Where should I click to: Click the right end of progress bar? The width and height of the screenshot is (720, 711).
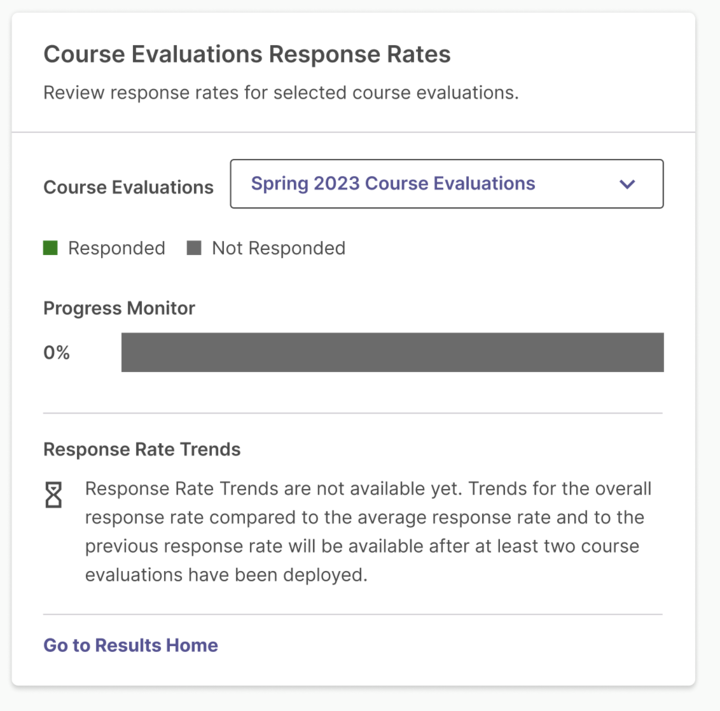(657, 352)
